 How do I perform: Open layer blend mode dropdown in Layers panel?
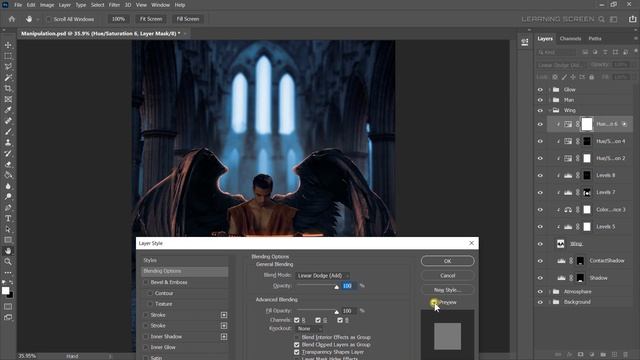tap(561, 65)
